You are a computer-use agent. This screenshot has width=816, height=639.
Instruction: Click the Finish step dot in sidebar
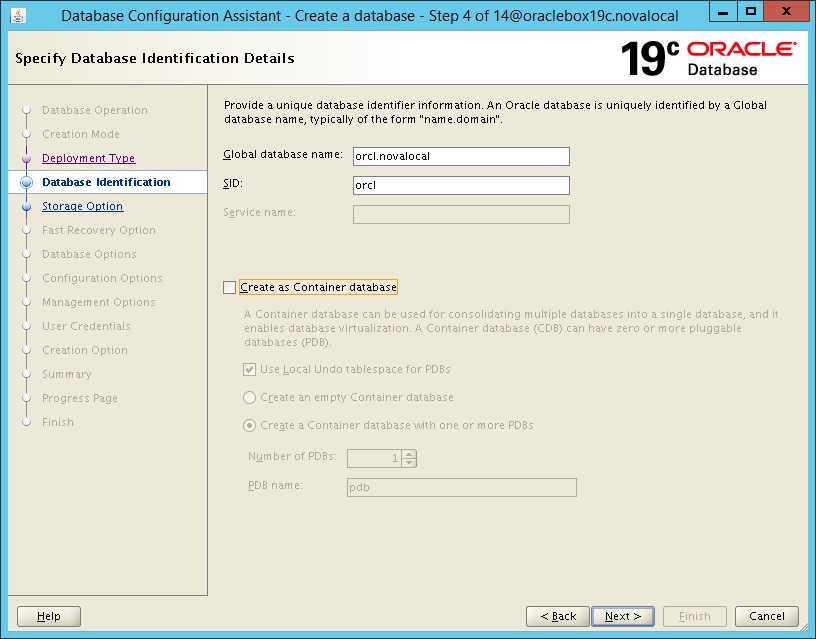tap(28, 422)
